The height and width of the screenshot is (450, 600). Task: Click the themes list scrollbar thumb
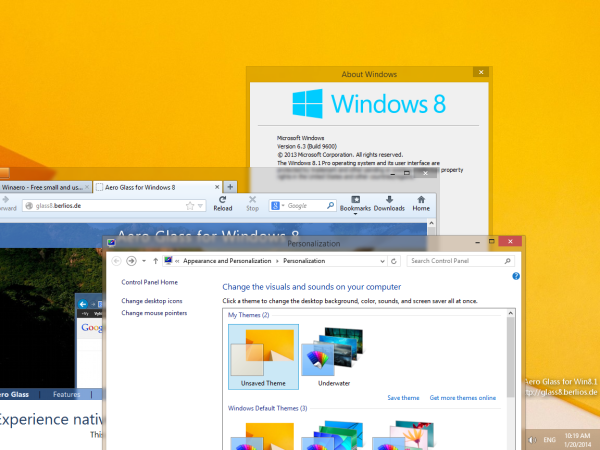click(x=510, y=357)
